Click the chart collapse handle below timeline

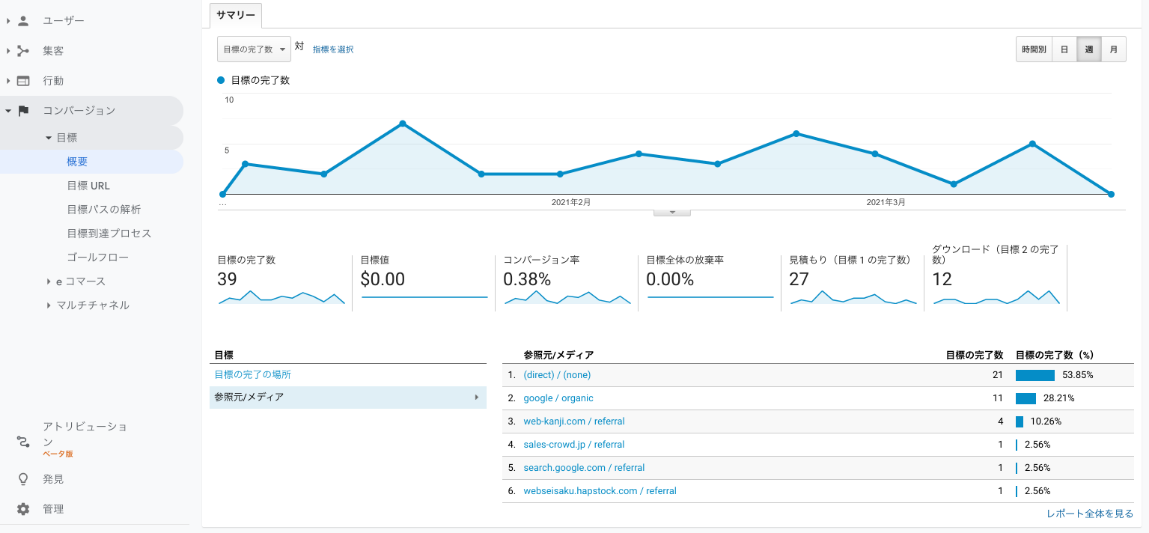[672, 212]
